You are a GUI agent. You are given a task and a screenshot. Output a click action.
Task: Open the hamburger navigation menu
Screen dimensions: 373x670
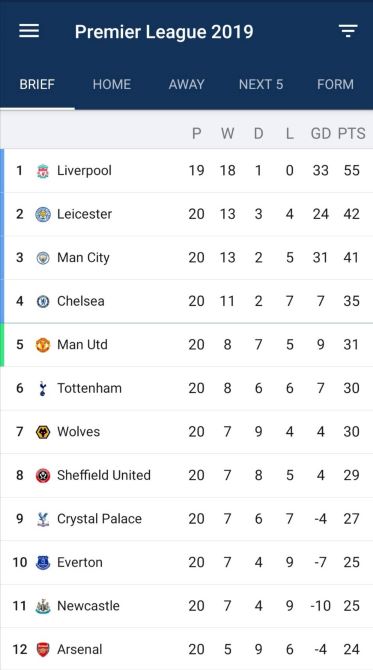29,31
